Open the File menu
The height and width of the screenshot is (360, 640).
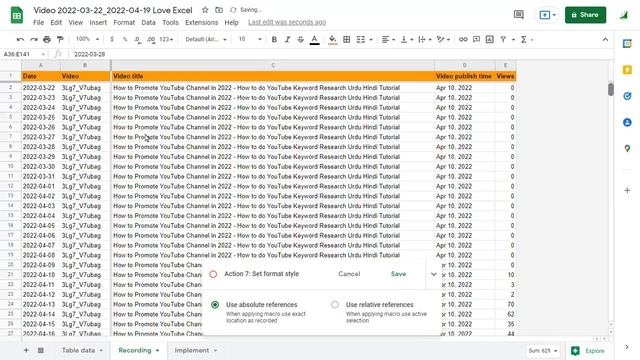click(x=38, y=22)
